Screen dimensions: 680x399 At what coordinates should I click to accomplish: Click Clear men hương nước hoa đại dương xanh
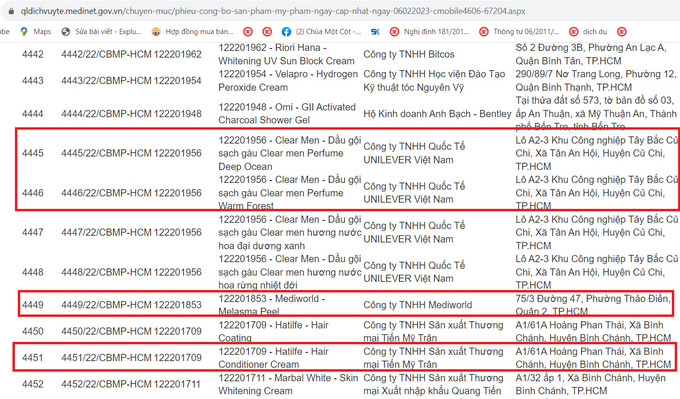tap(290, 232)
